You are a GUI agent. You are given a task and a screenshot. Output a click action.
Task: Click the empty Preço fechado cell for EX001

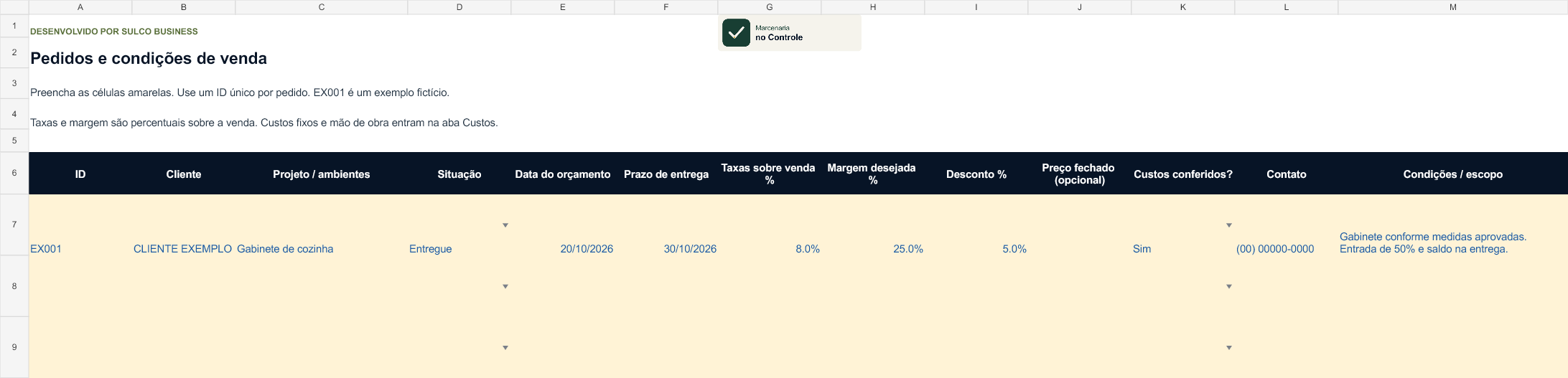click(x=1080, y=225)
